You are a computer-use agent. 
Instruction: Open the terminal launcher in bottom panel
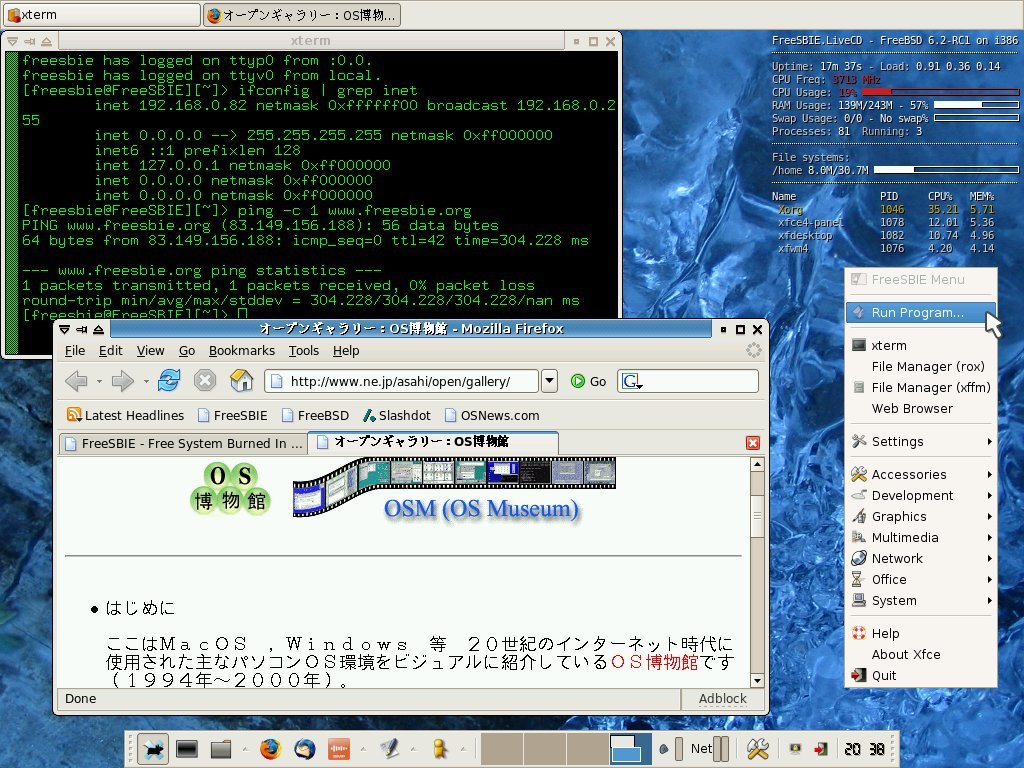coord(186,749)
